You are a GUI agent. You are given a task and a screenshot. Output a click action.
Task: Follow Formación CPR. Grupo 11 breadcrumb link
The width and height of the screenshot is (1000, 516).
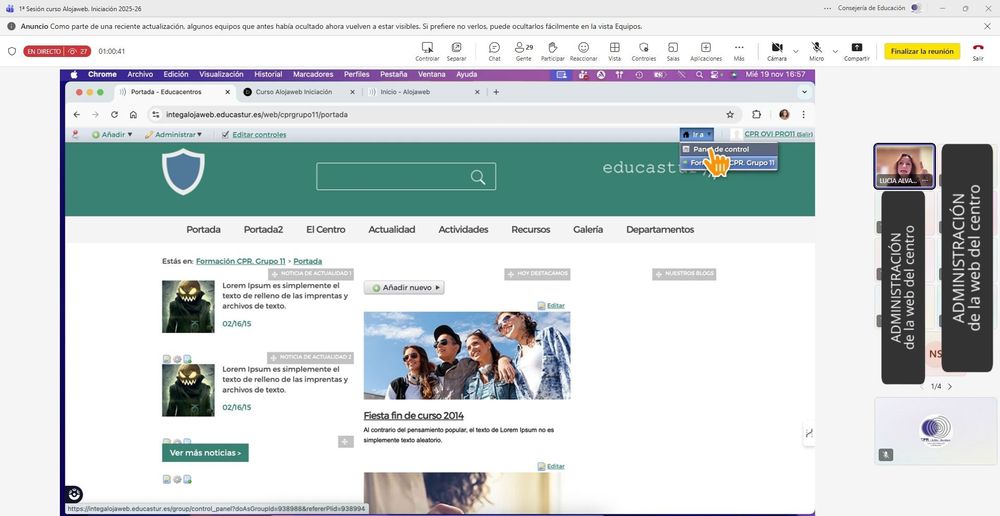click(x=240, y=262)
